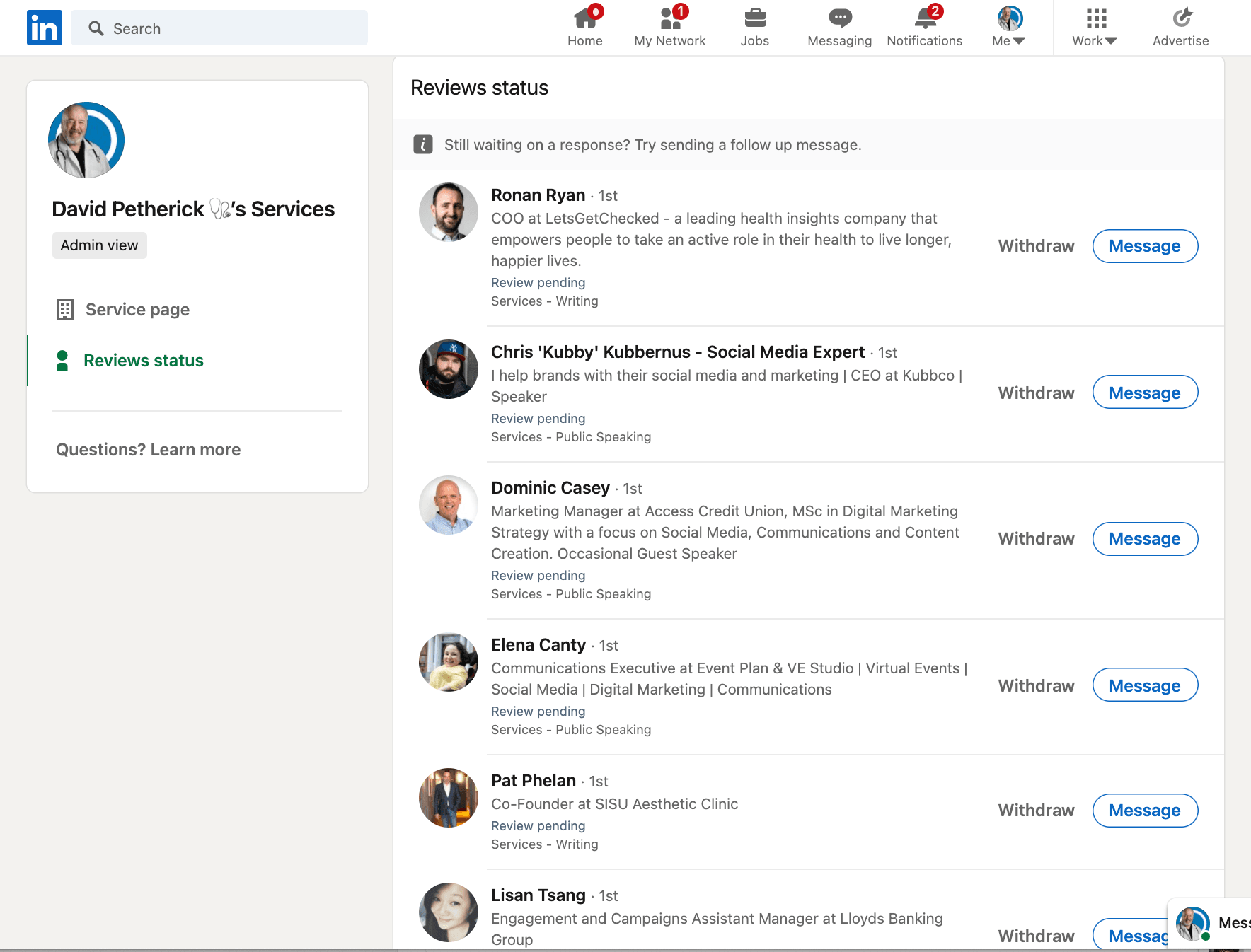Image resolution: width=1251 pixels, height=952 pixels.
Task: Open Pat Phelan's avatar
Action: click(449, 798)
